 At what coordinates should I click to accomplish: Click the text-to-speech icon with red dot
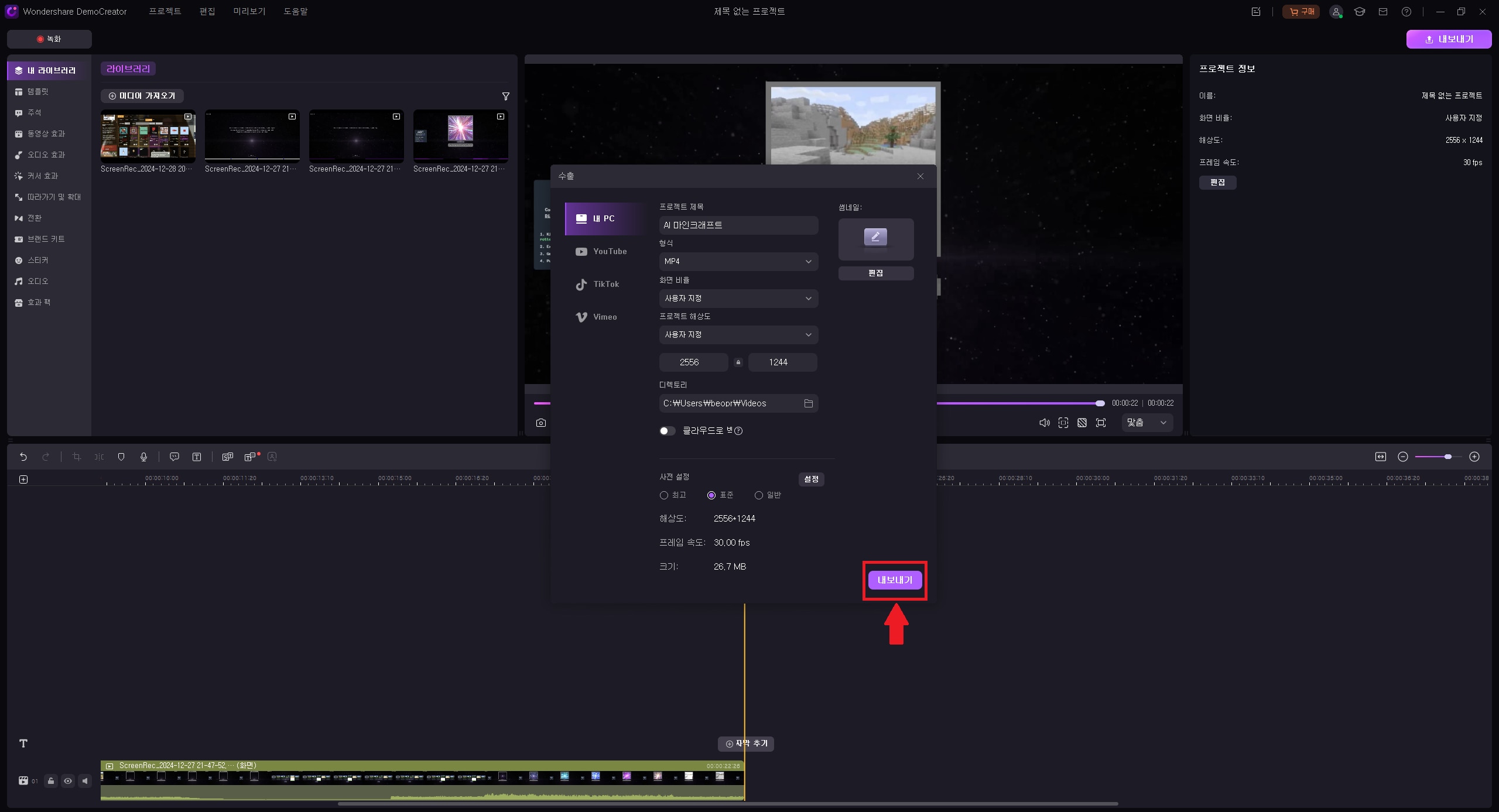[251, 457]
